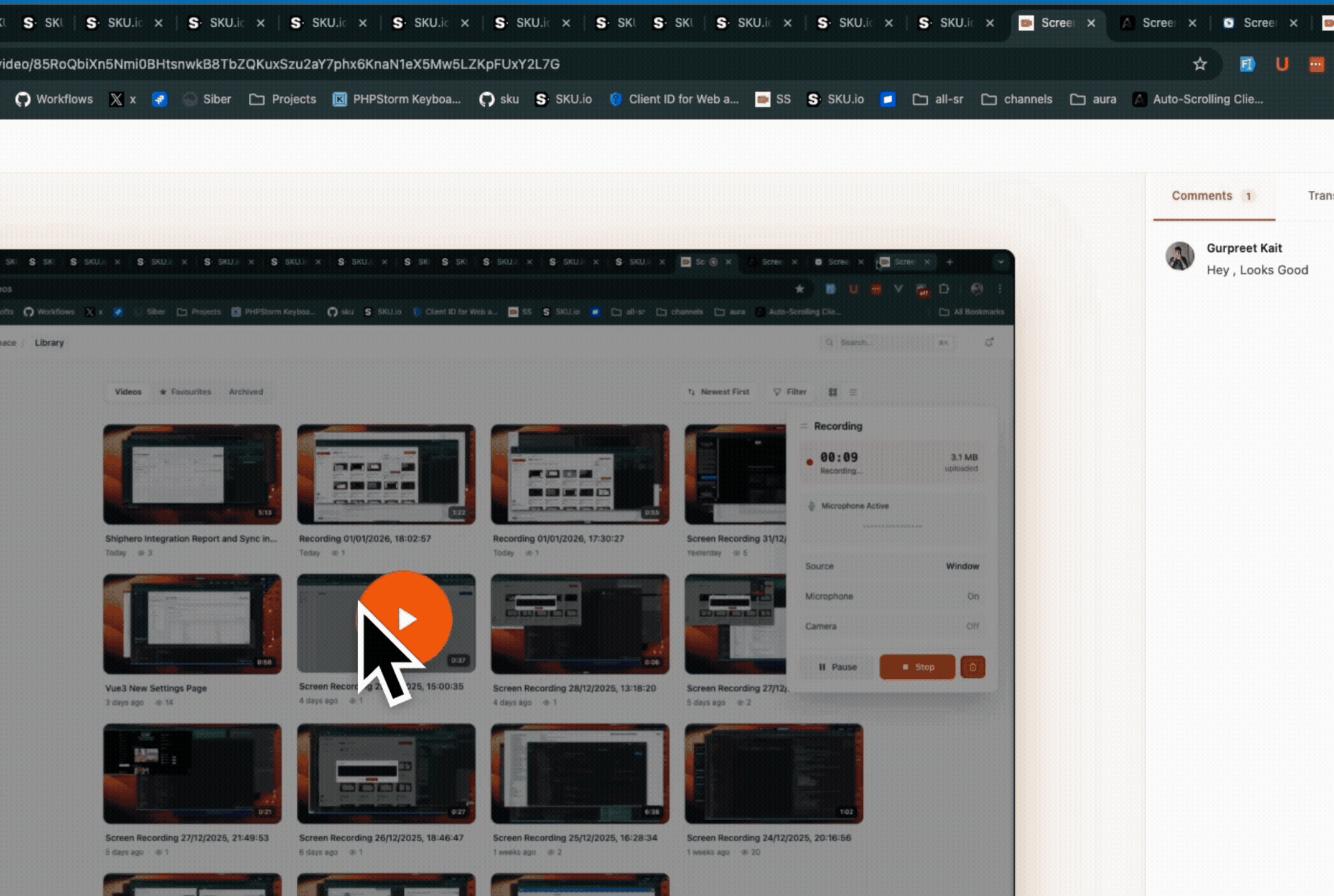Image resolution: width=1334 pixels, height=896 pixels.
Task: Expand the all-sr bookmarks folder
Action: (938, 100)
